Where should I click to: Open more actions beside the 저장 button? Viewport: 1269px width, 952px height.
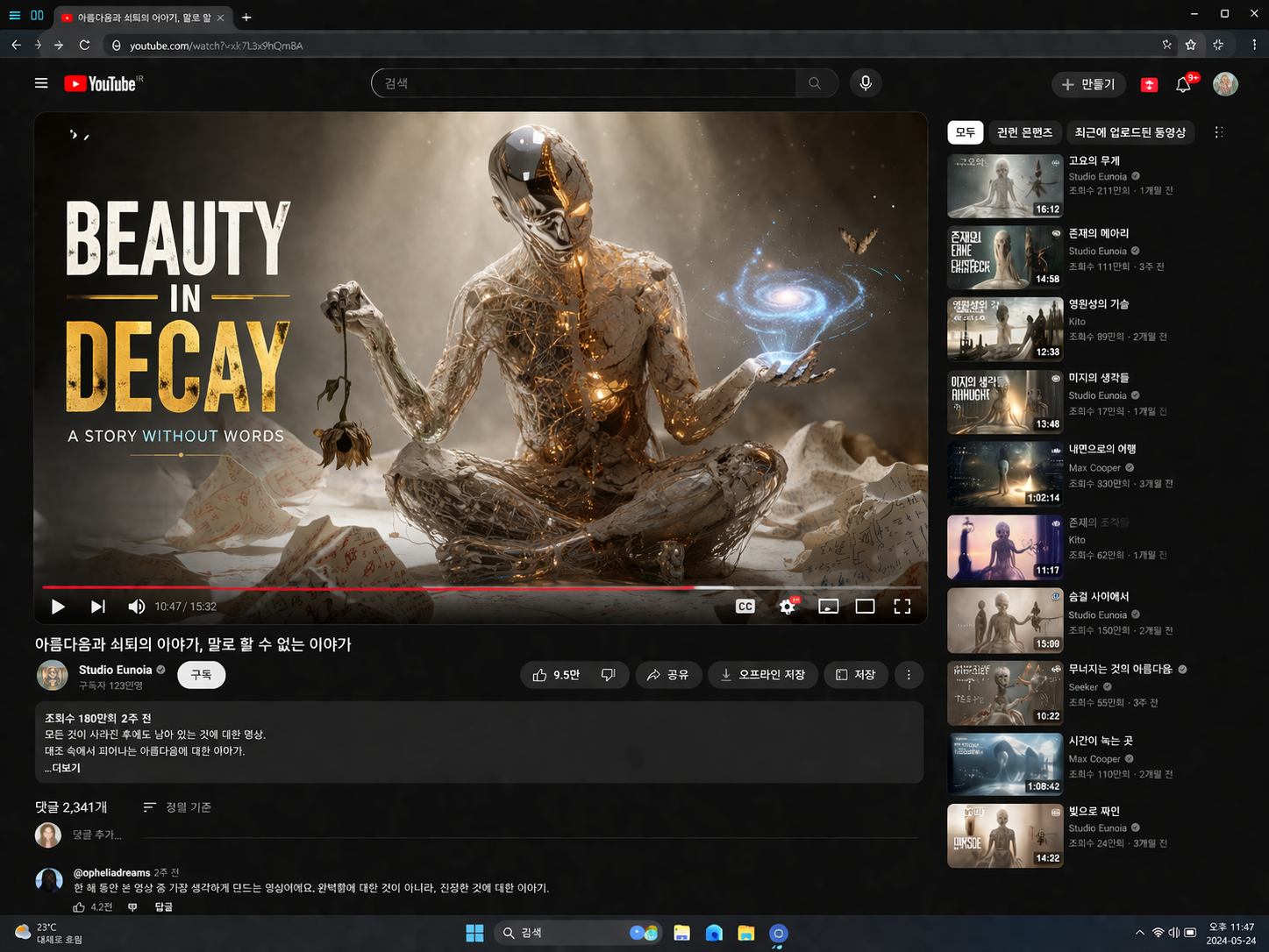[x=909, y=675]
